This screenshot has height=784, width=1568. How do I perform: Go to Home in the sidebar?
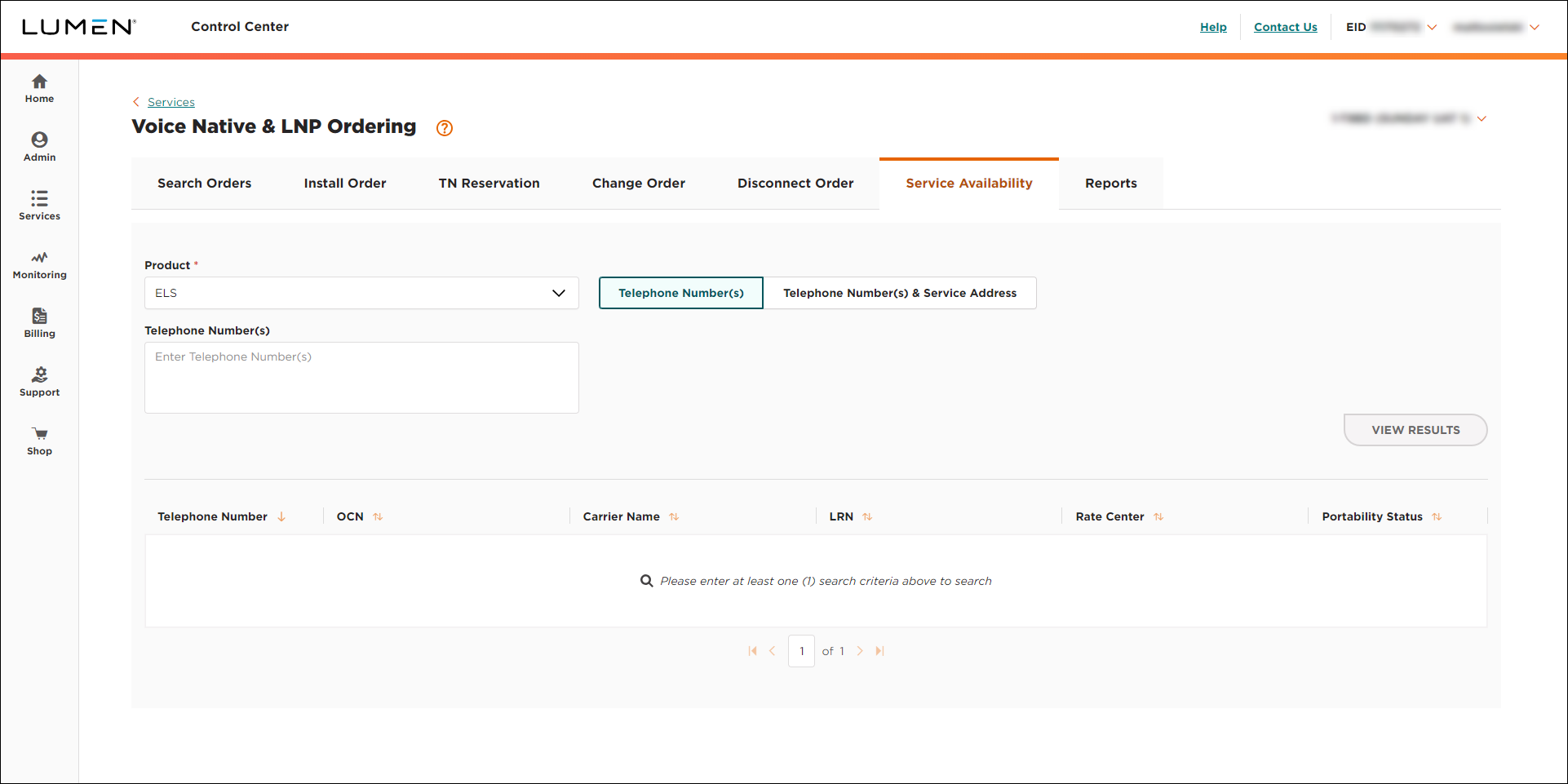(39, 89)
